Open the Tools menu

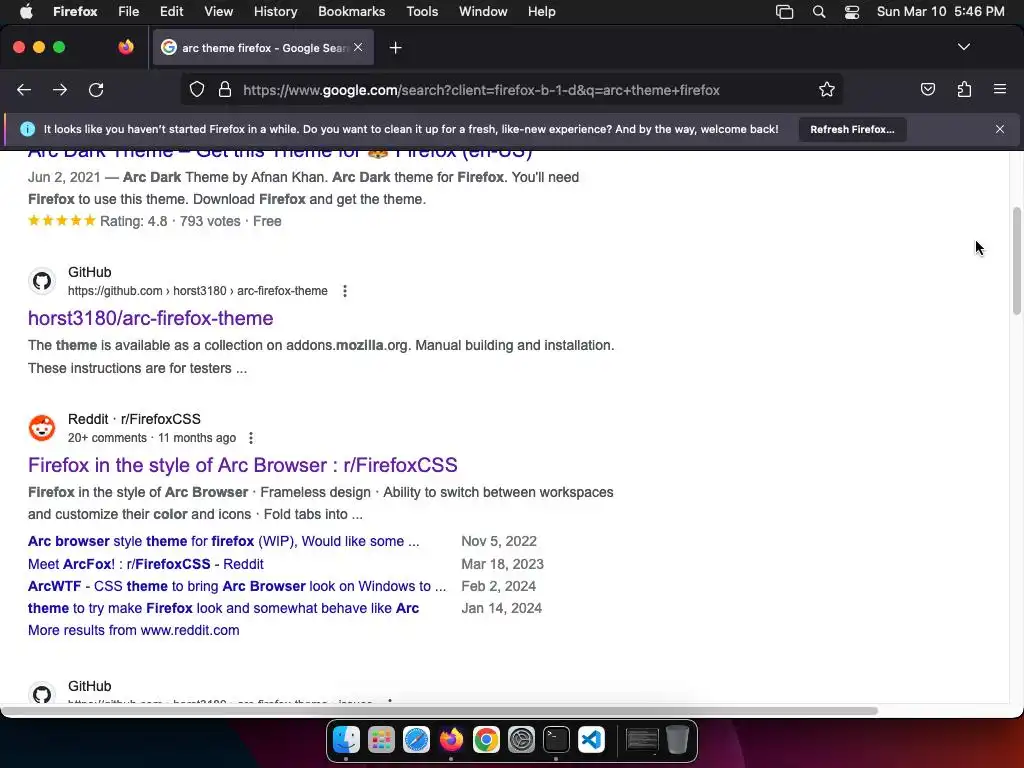pos(422,12)
